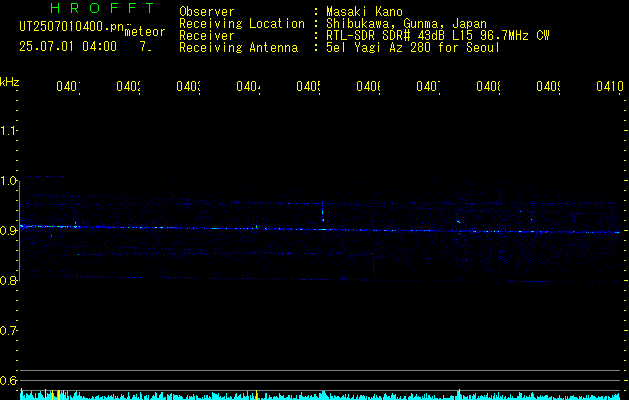Click the green meteor label
Screen dimensions: 629x400
(x=145, y=32)
